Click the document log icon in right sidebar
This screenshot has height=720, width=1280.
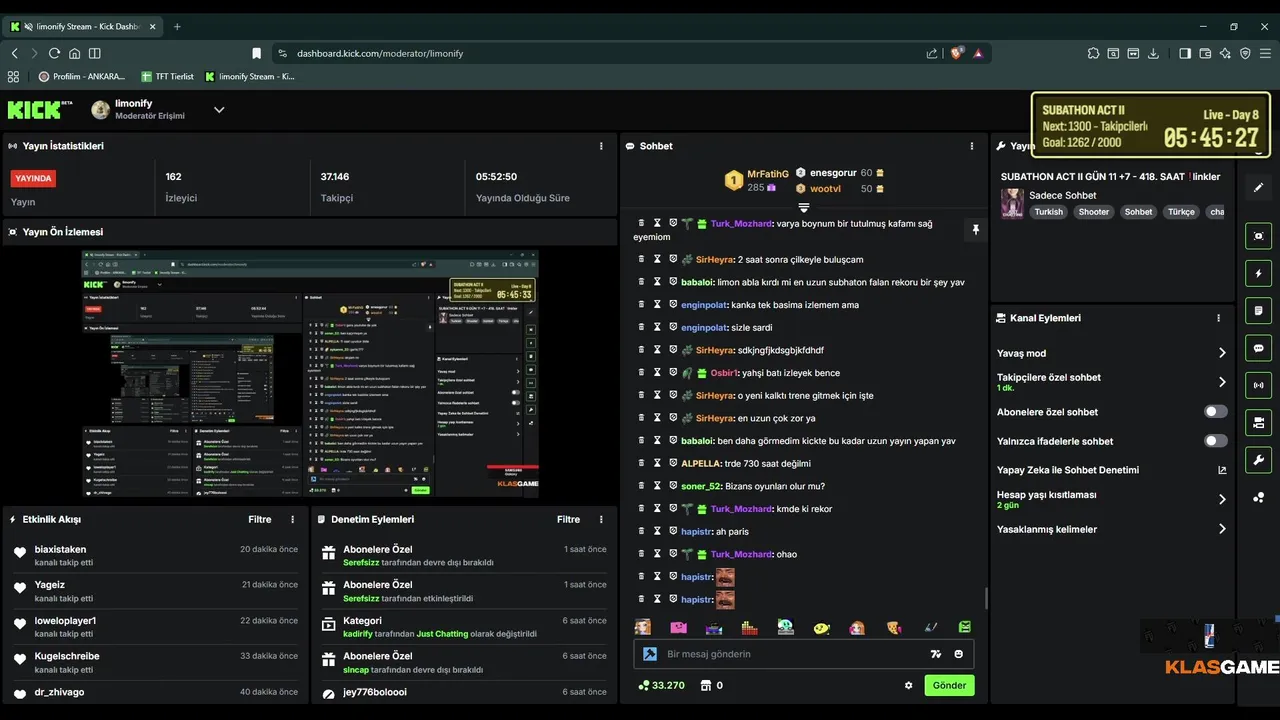tap(1258, 311)
